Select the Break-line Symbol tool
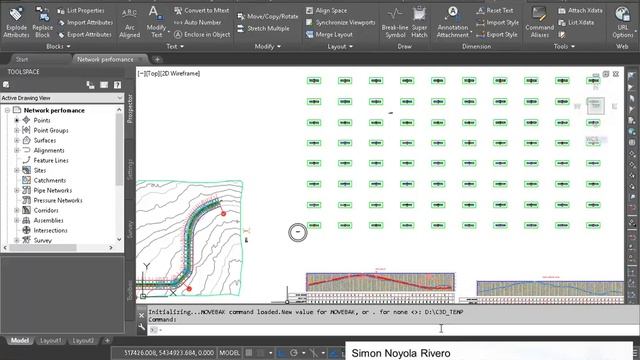 point(395,22)
